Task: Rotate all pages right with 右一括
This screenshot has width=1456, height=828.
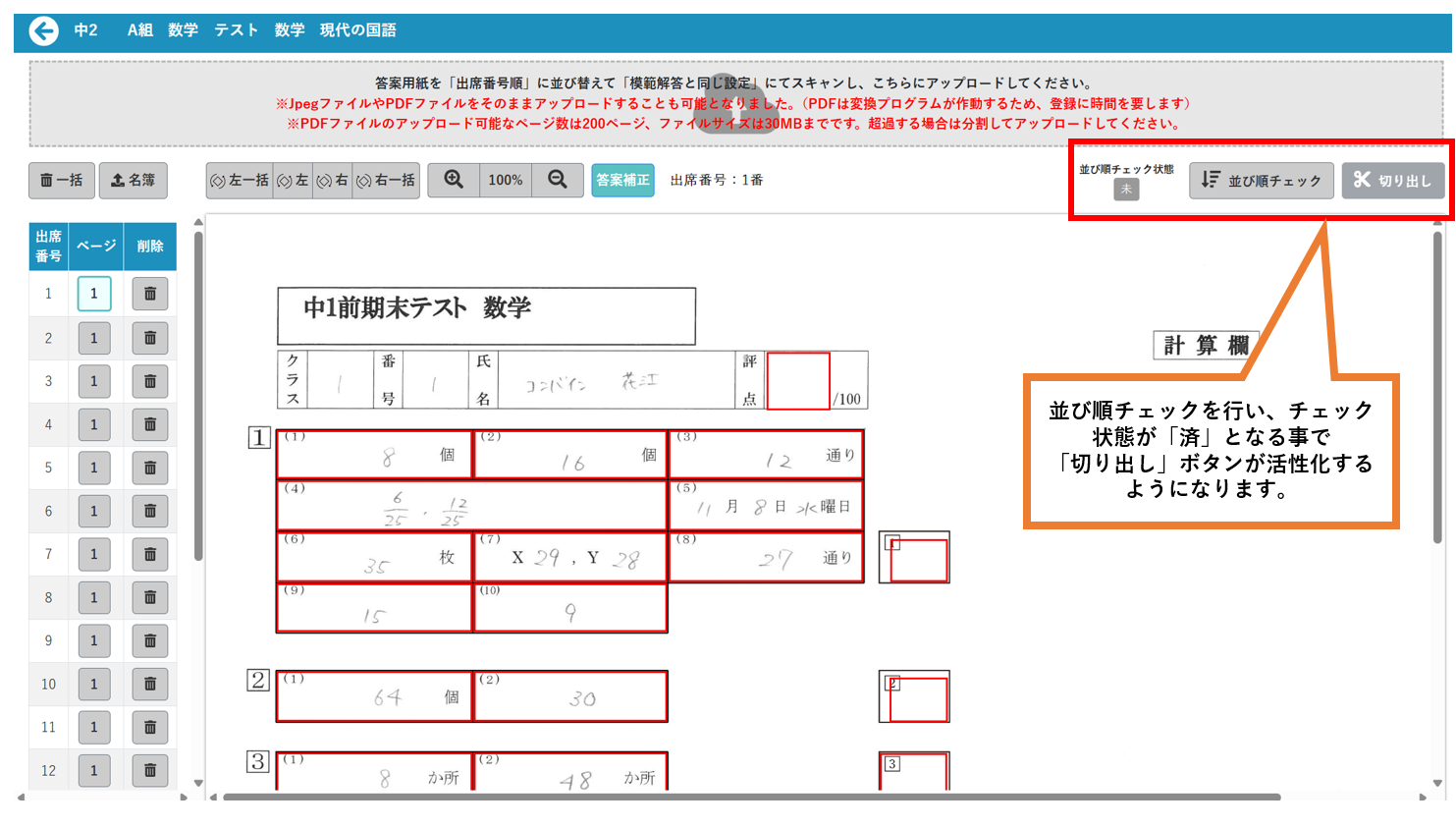Action: [x=386, y=181]
